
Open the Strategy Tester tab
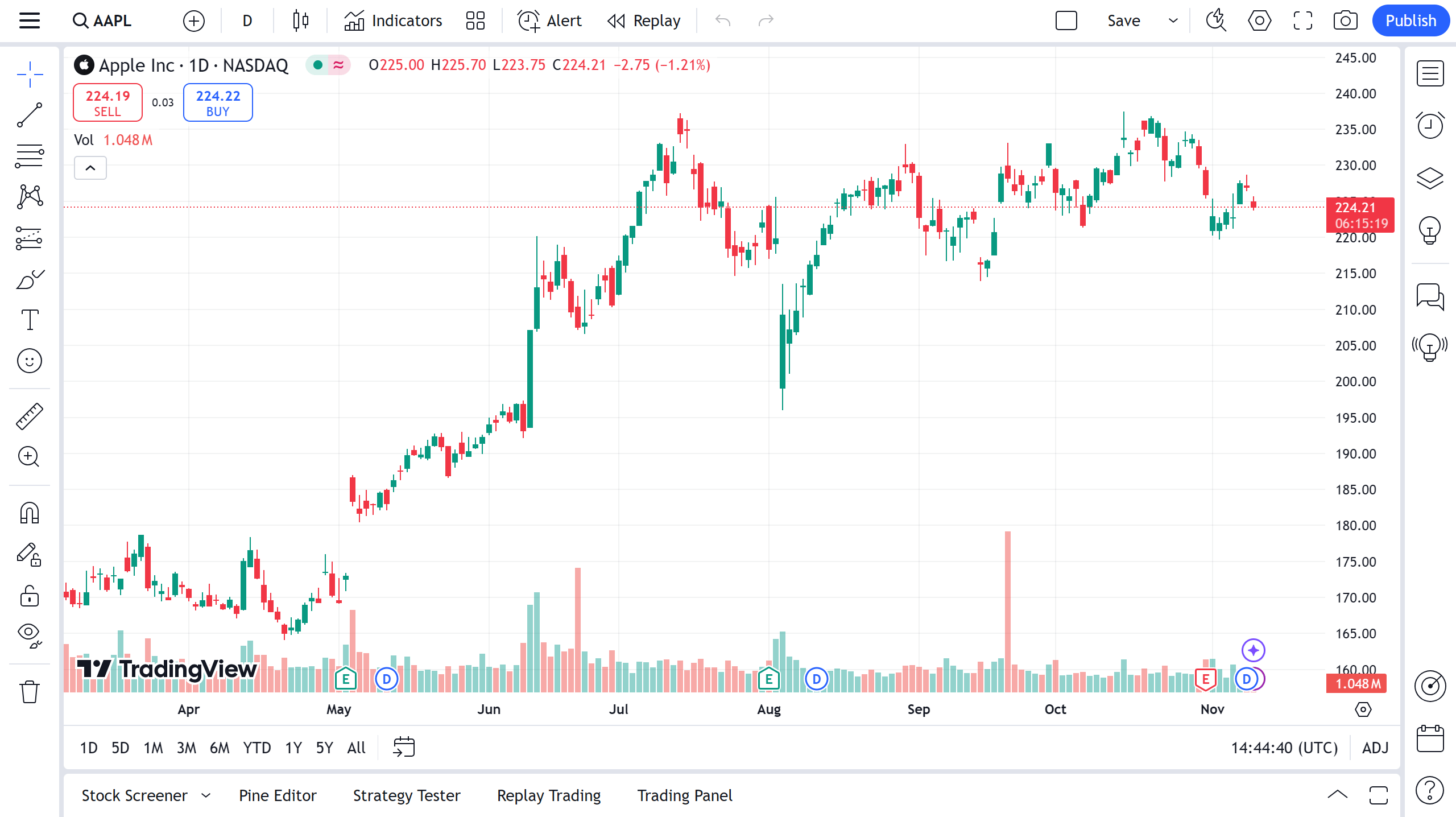click(407, 795)
